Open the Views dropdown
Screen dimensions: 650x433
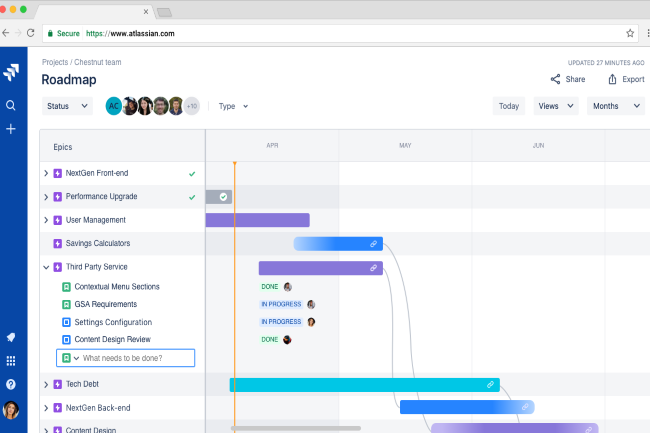click(556, 106)
